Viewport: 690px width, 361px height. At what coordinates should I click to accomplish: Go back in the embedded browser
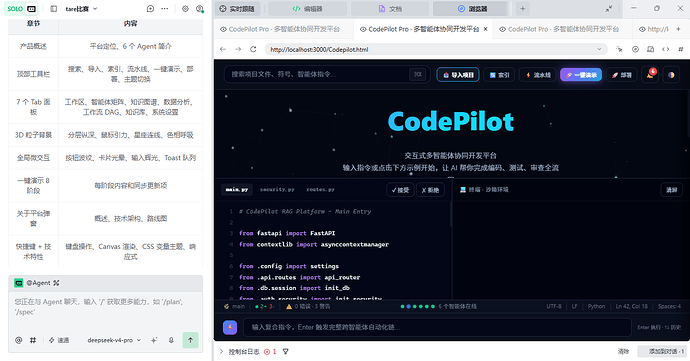(223, 49)
